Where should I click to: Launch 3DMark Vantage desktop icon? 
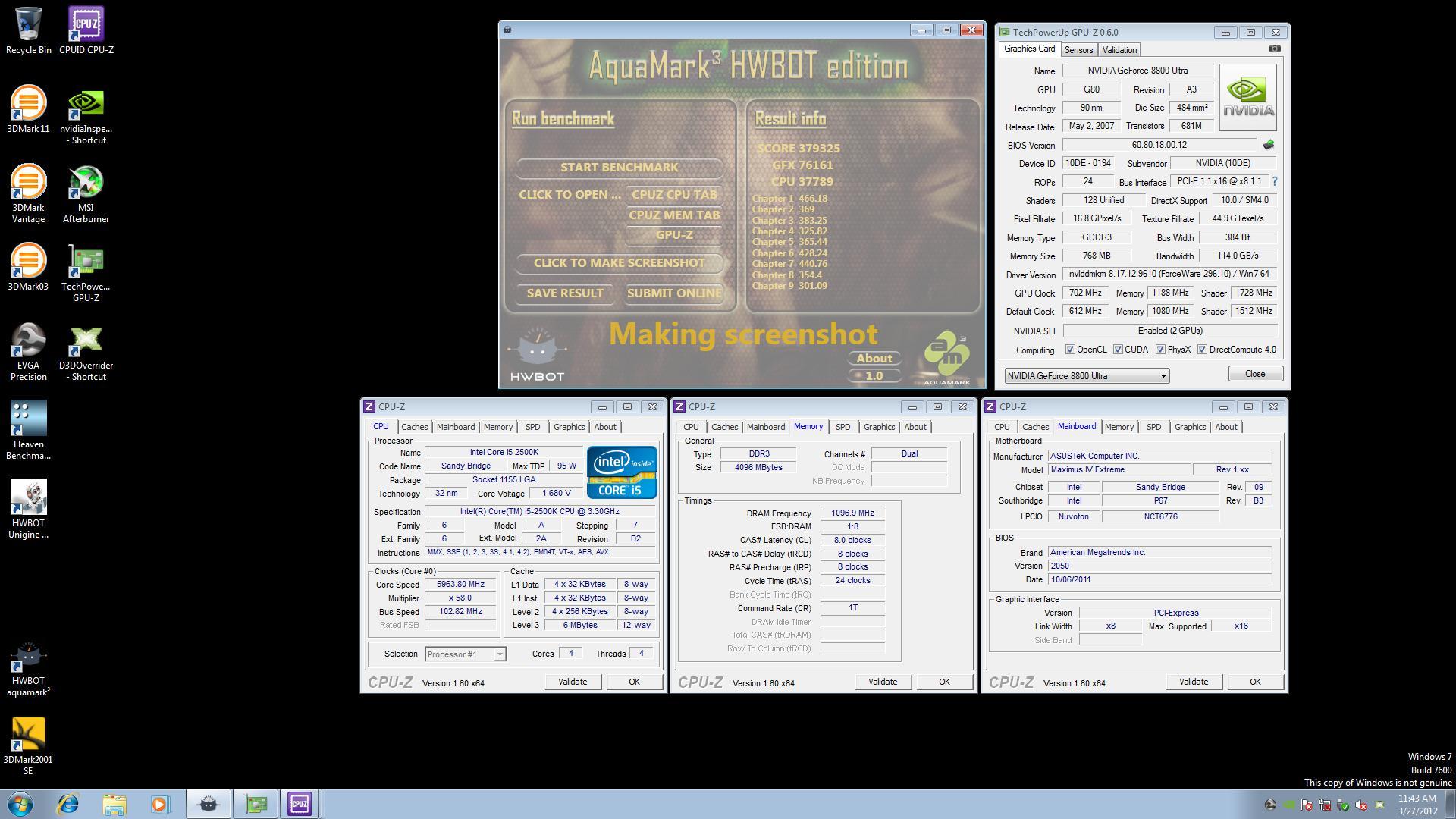[28, 194]
